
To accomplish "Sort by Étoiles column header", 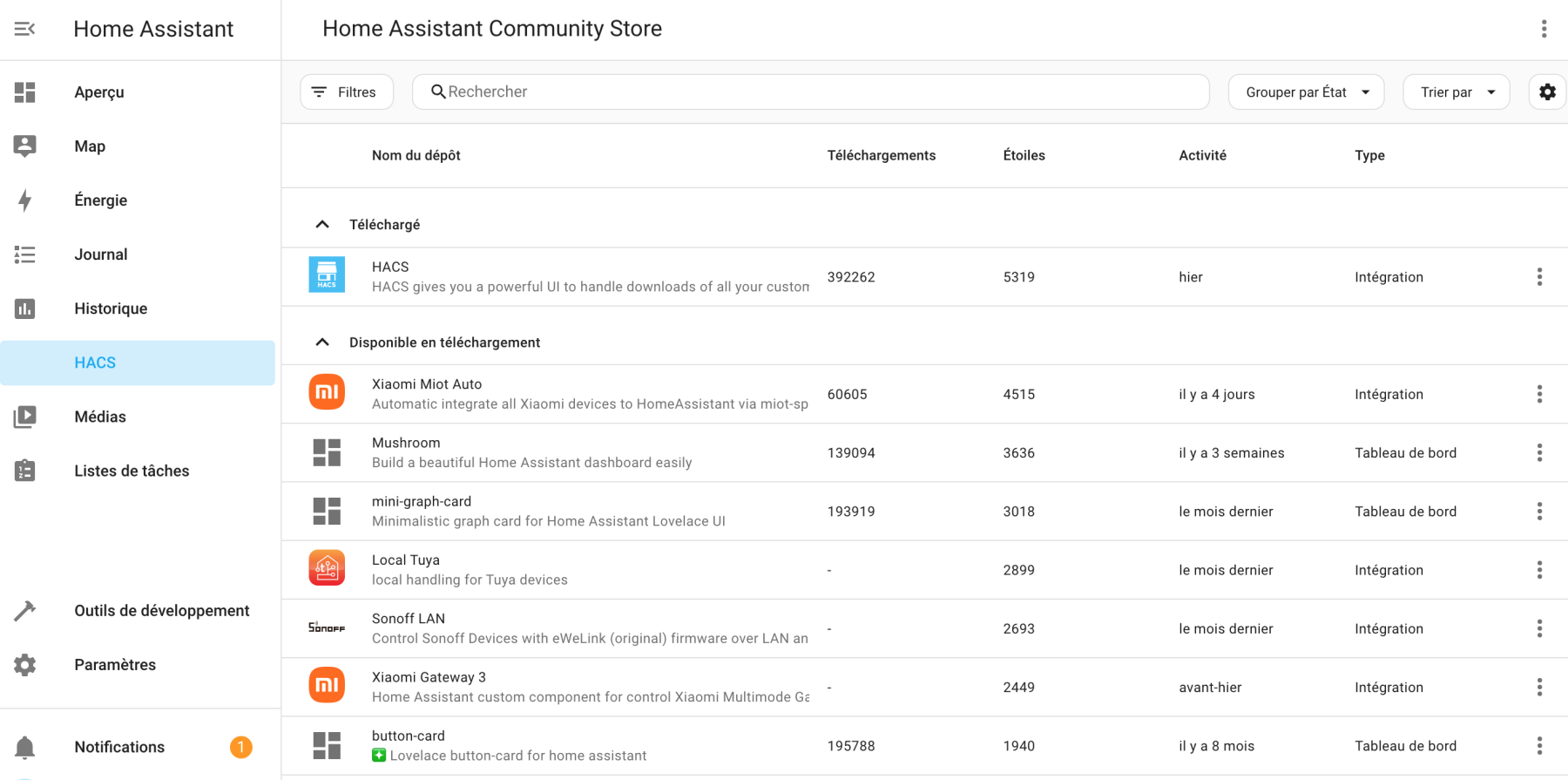I will 1024,155.
